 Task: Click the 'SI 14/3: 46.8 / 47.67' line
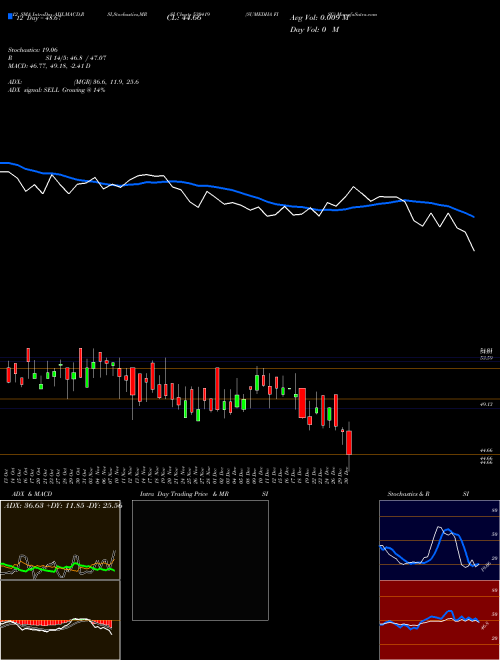pos(76,58)
